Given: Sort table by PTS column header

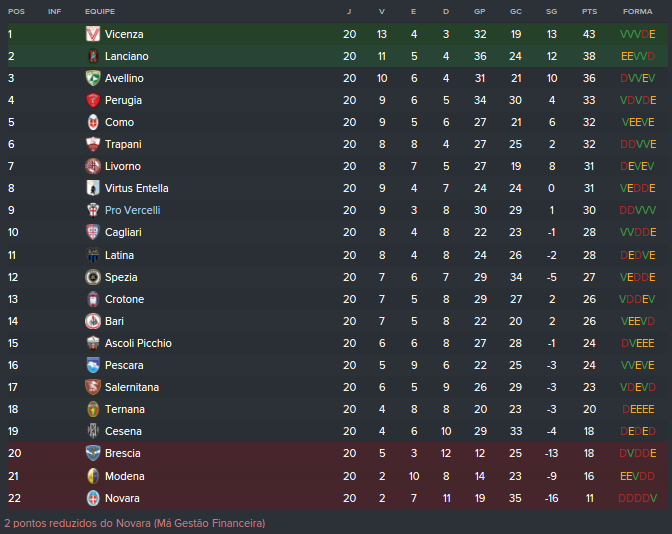Looking at the screenshot, I should [x=589, y=11].
